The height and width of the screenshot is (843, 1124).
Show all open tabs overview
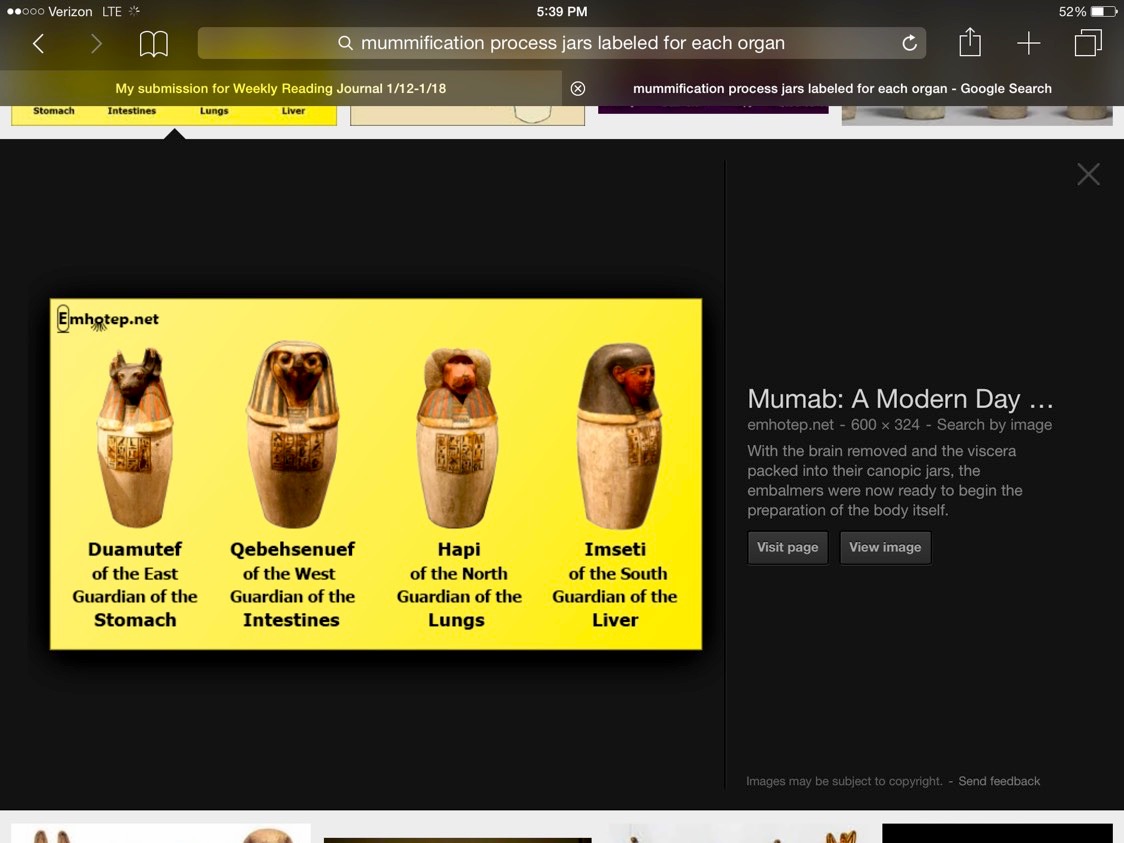tap(1088, 43)
